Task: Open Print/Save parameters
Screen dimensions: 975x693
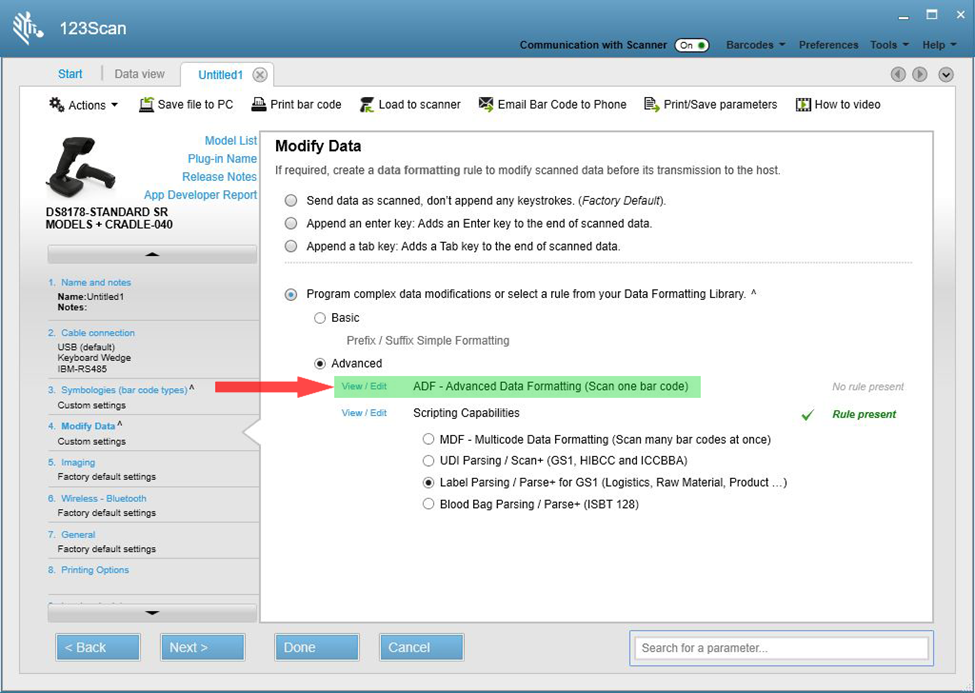Action: tap(710, 104)
